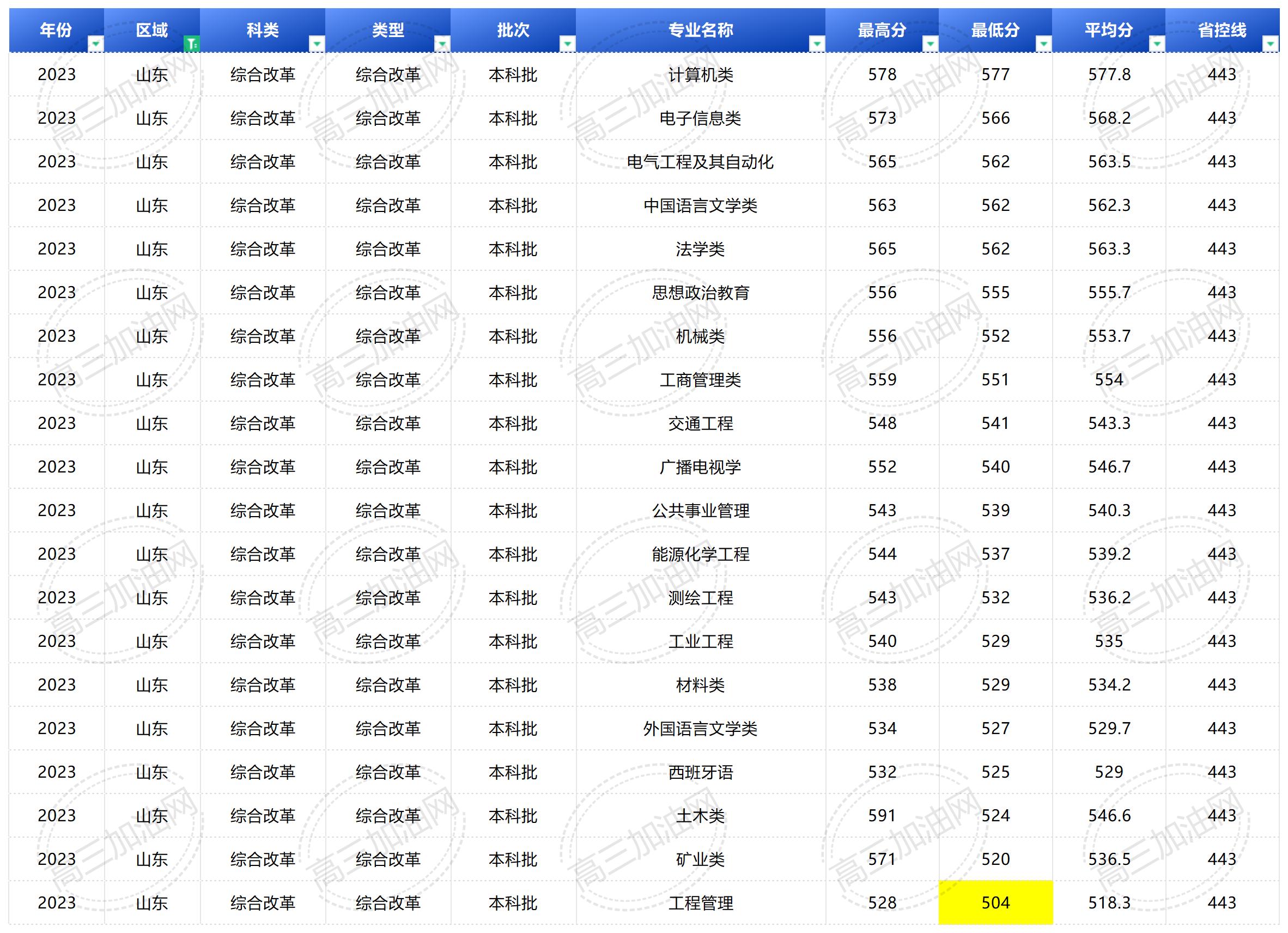Viewport: 1288px width, 933px height.
Task: Click the 能源化学工程 cell
Action: click(x=701, y=554)
